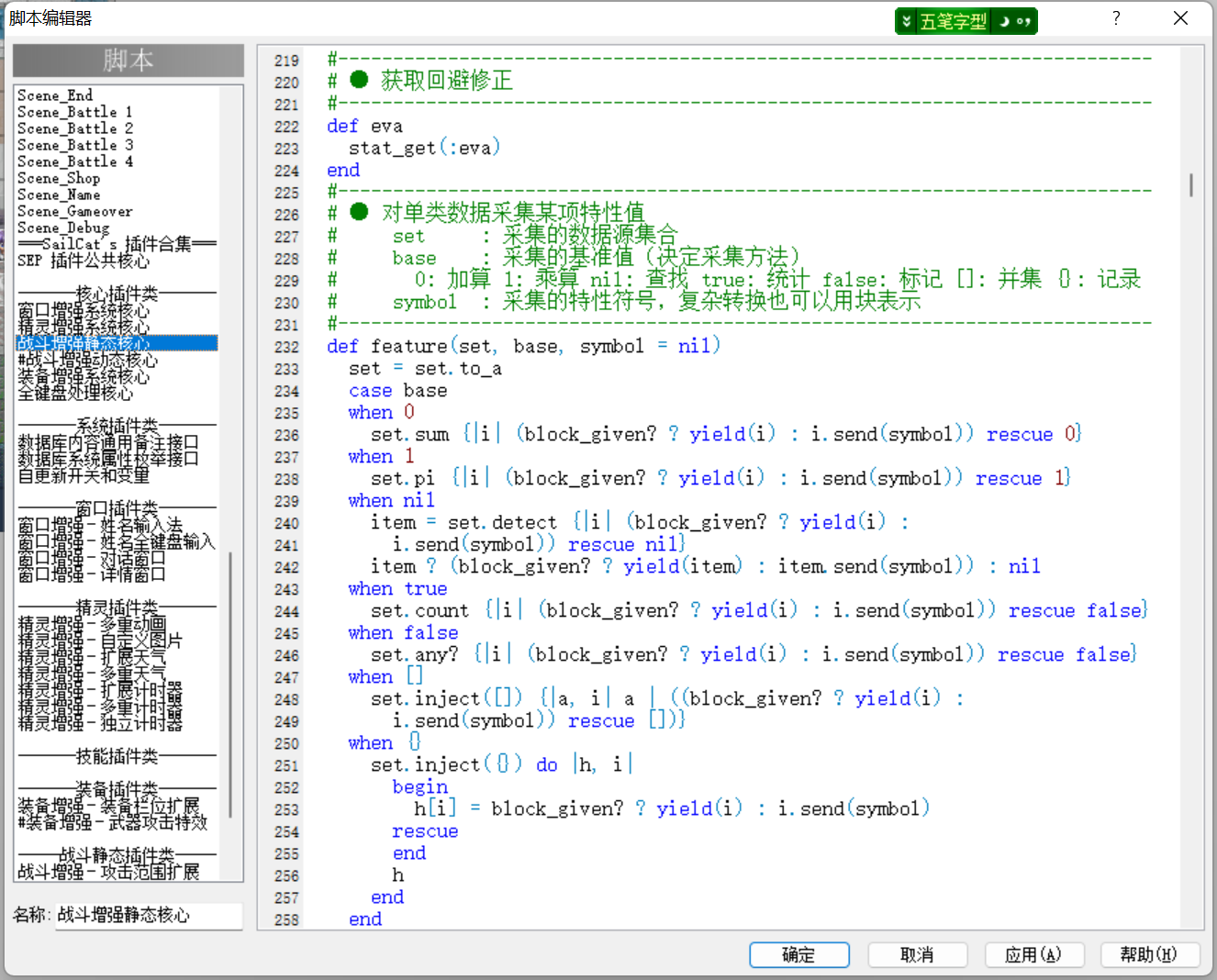Image resolution: width=1217 pixels, height=980 pixels.
Task: Select 窗口增强 - 对话窗口 script
Action: (92, 558)
